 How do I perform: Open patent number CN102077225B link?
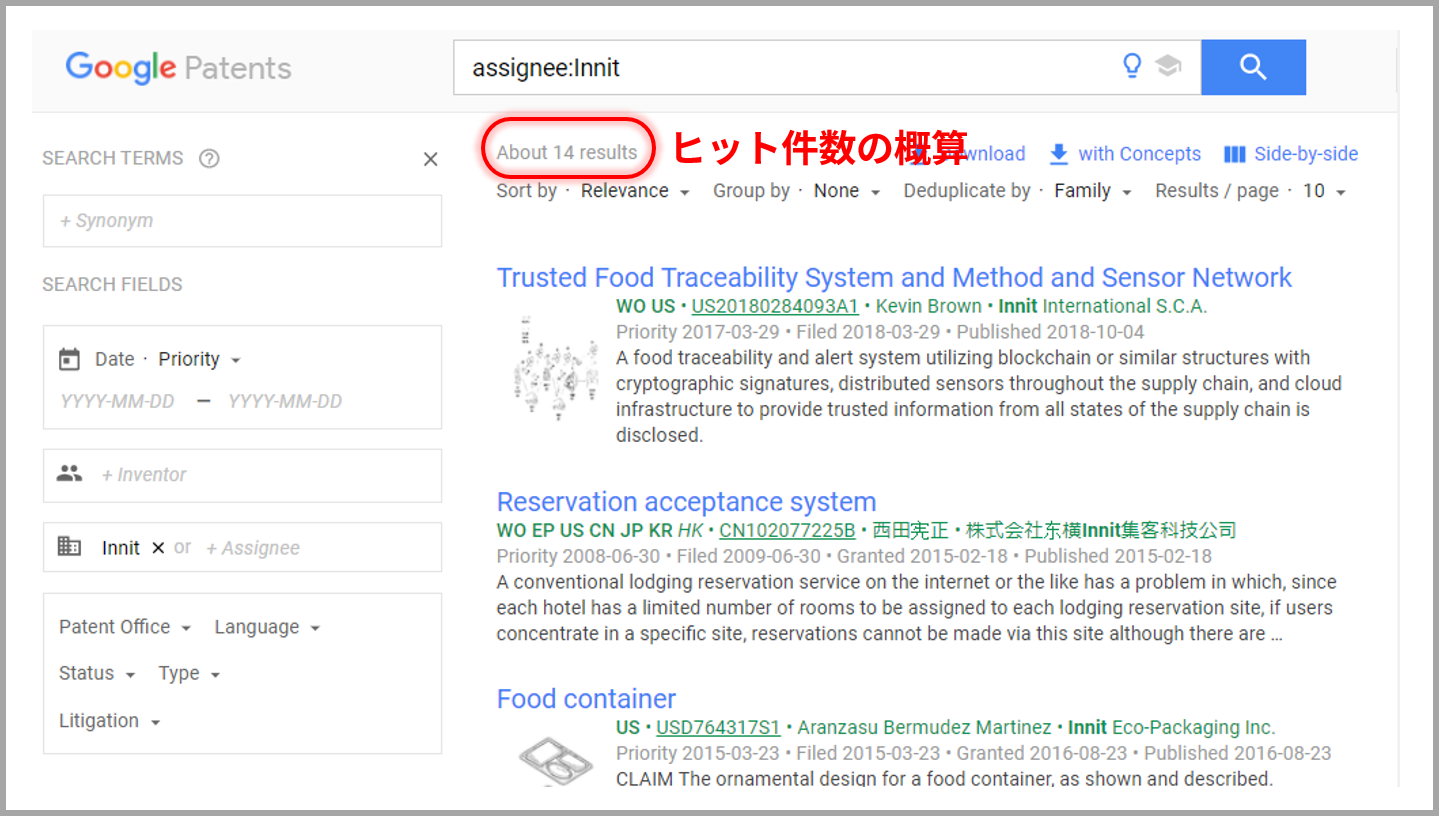(787, 530)
